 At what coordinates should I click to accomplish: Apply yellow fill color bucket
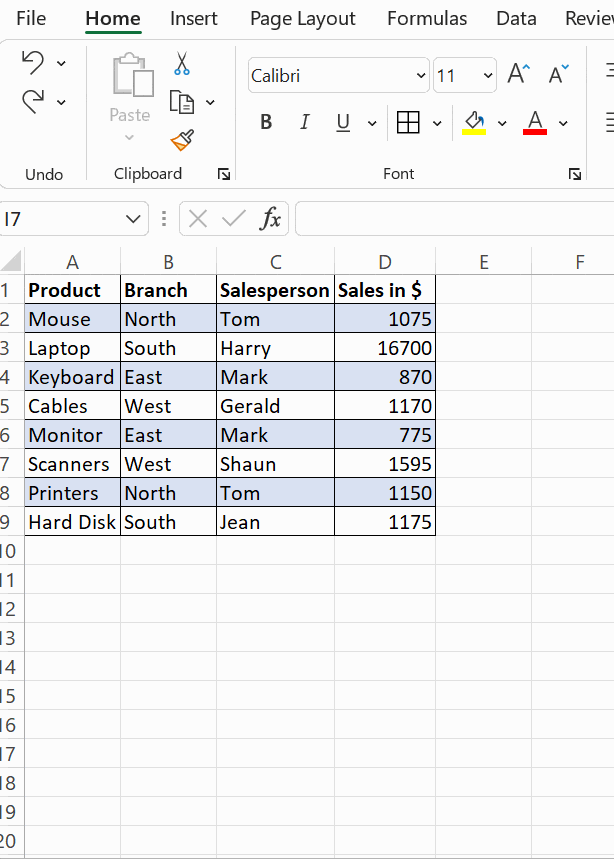click(474, 122)
